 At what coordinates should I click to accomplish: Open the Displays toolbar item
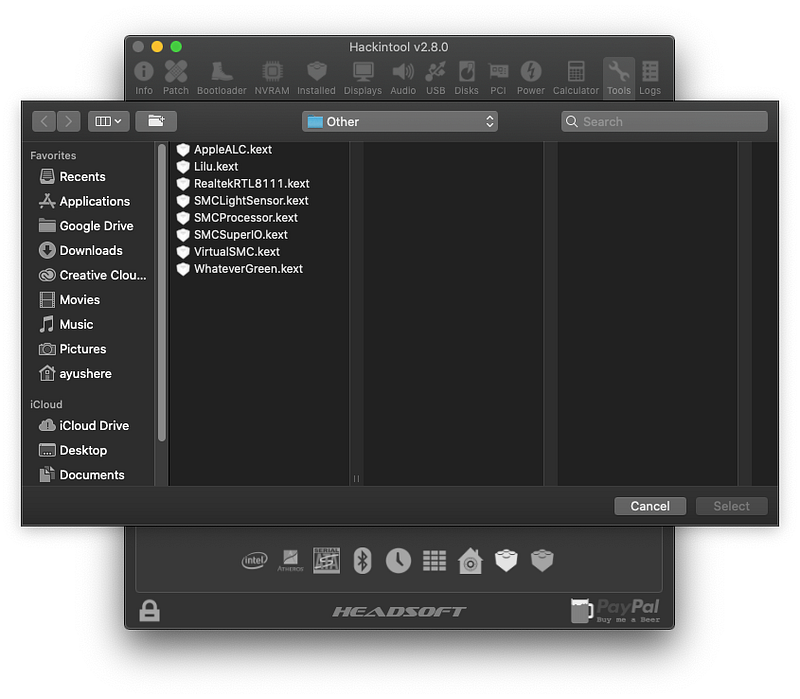[363, 78]
